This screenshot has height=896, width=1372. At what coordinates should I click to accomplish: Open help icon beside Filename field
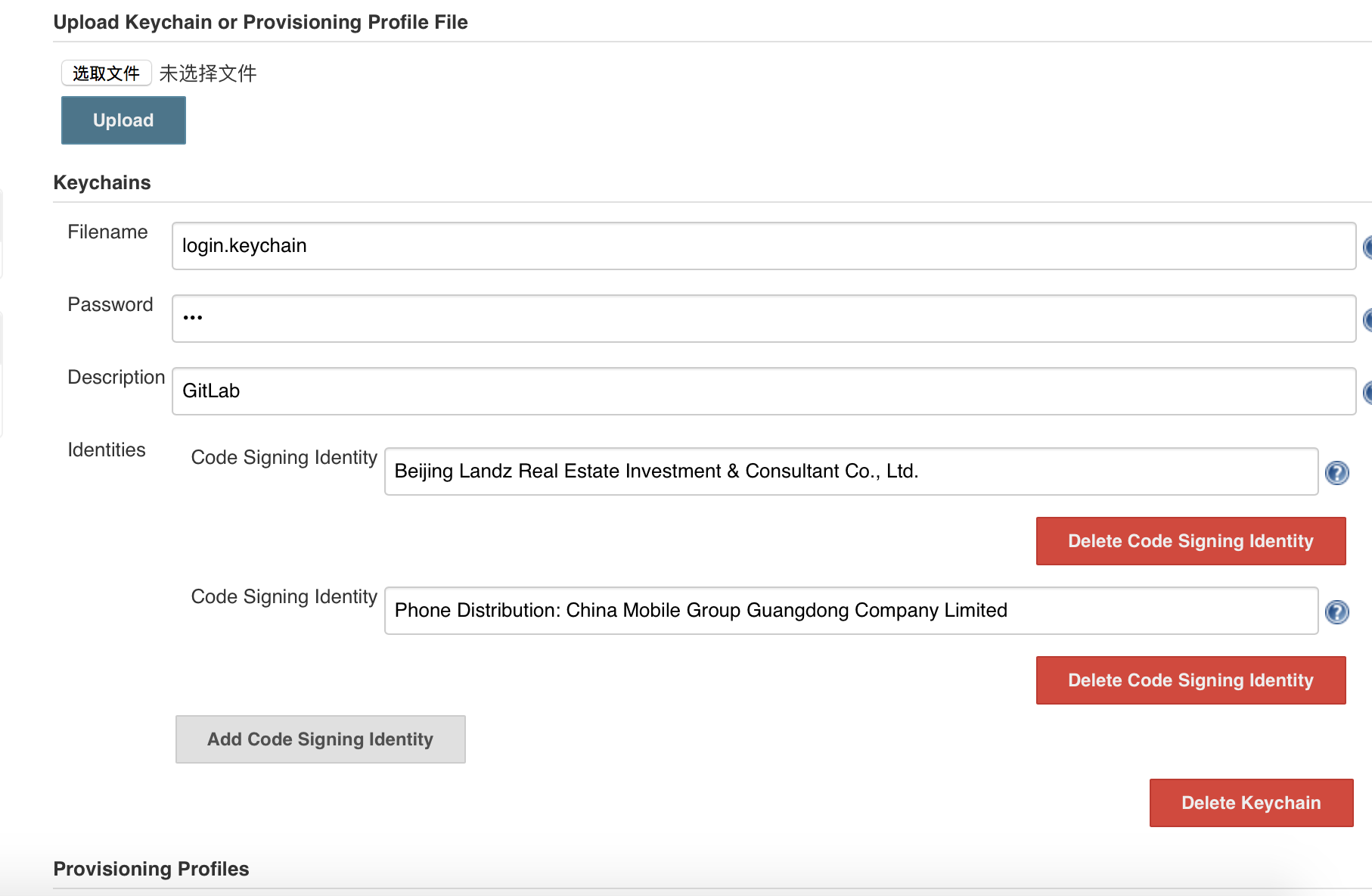pyautogui.click(x=1367, y=247)
